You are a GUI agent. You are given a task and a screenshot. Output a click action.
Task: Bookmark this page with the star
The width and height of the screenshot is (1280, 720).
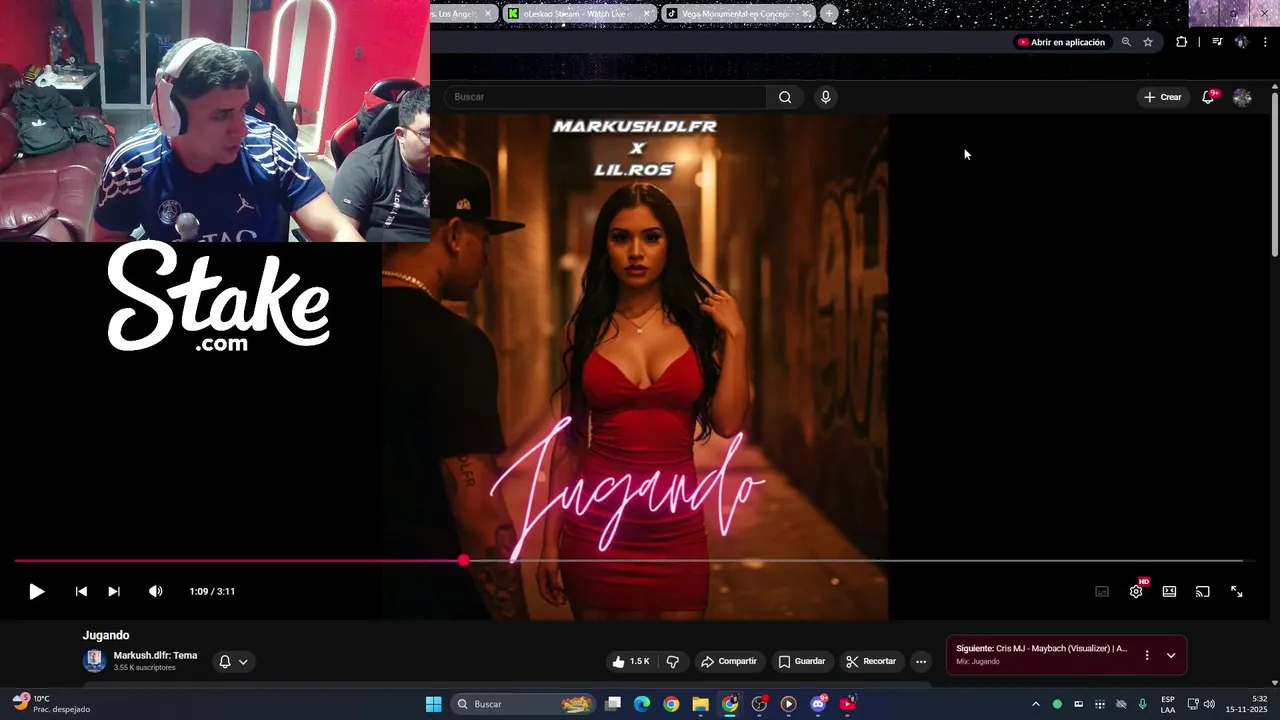(x=1148, y=42)
